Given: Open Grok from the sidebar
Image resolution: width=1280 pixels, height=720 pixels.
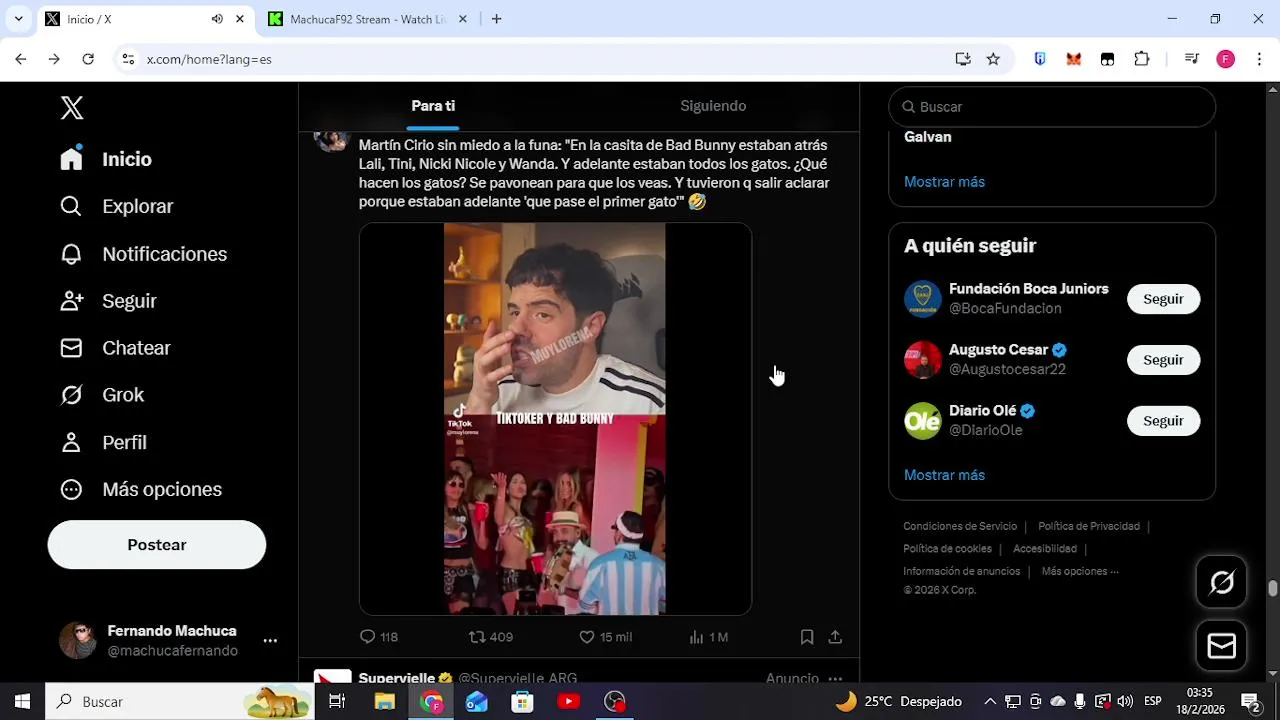Looking at the screenshot, I should click(102, 395).
